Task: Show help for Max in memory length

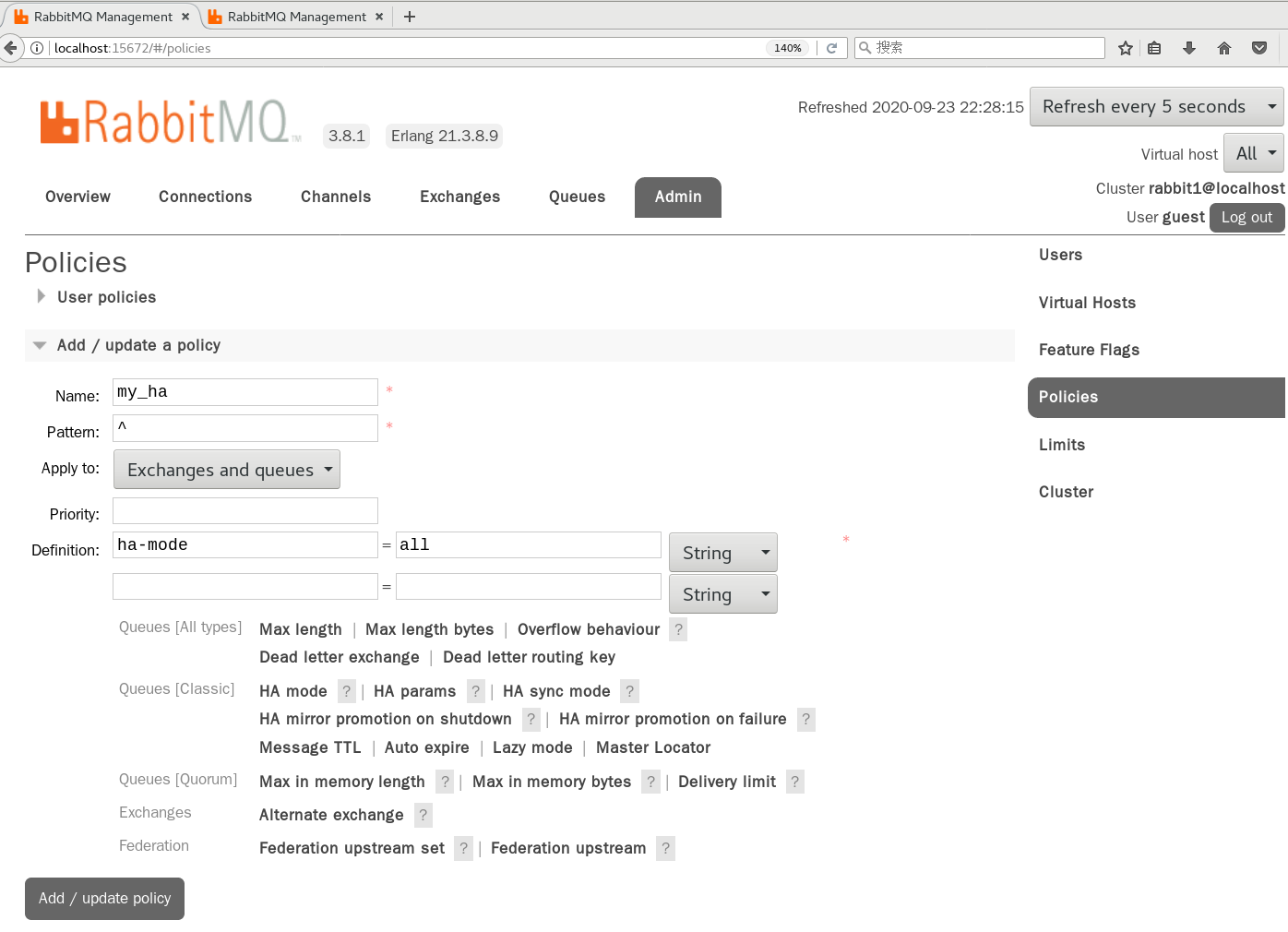Action: (x=445, y=782)
